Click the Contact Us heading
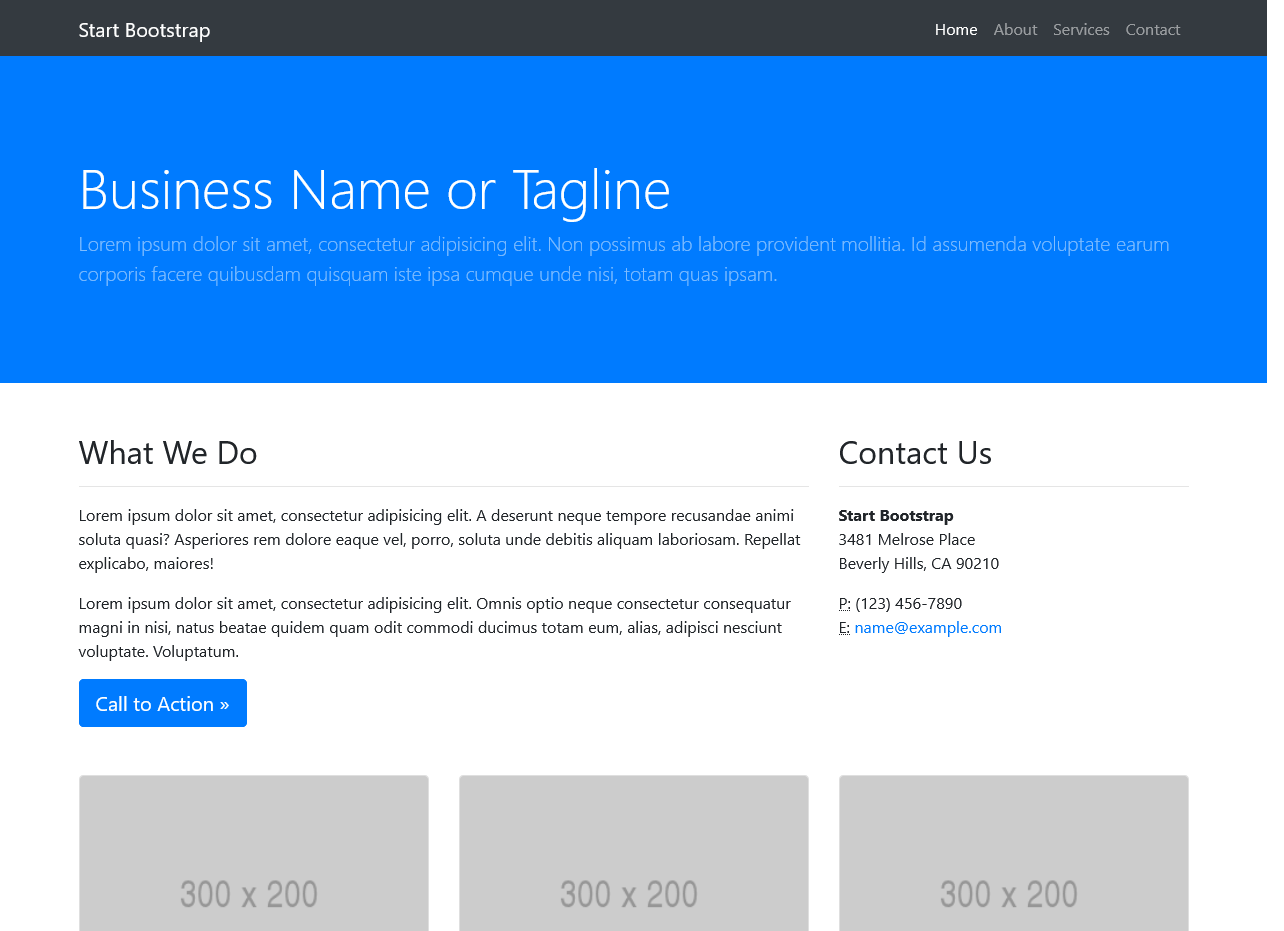The width and height of the screenshot is (1284, 931). click(x=914, y=453)
